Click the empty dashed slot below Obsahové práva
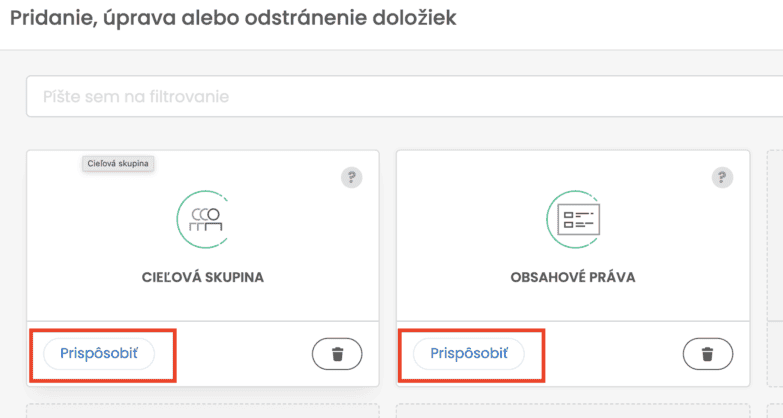 (x=573, y=410)
